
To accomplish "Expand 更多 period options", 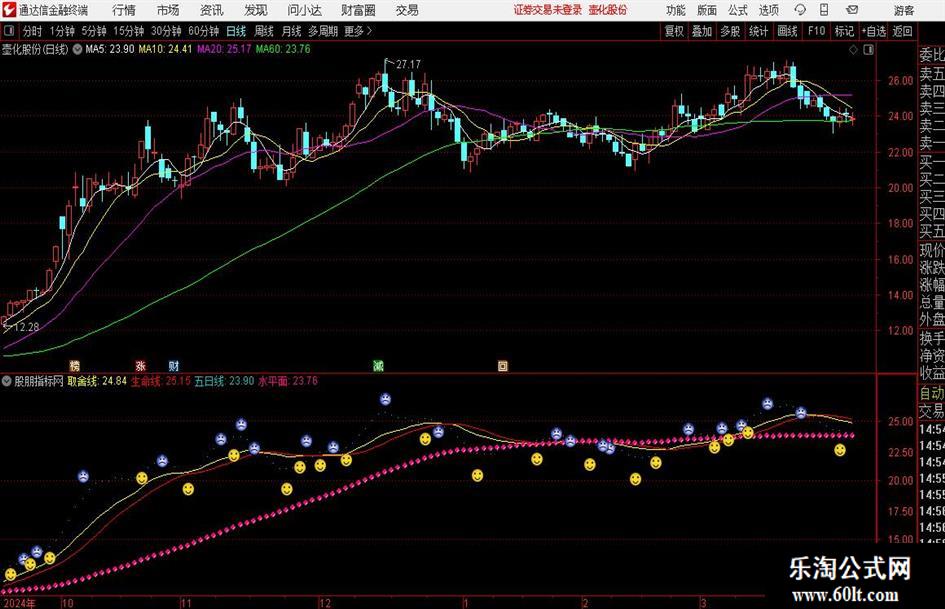I will pyautogui.click(x=359, y=31).
